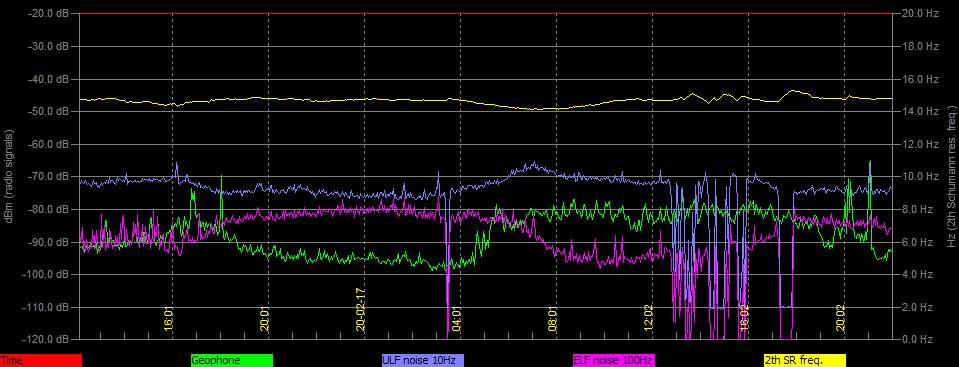This screenshot has height=367, width=959.
Task: Click the ULF noise 10Hz legend swatch
Action: [423, 361]
